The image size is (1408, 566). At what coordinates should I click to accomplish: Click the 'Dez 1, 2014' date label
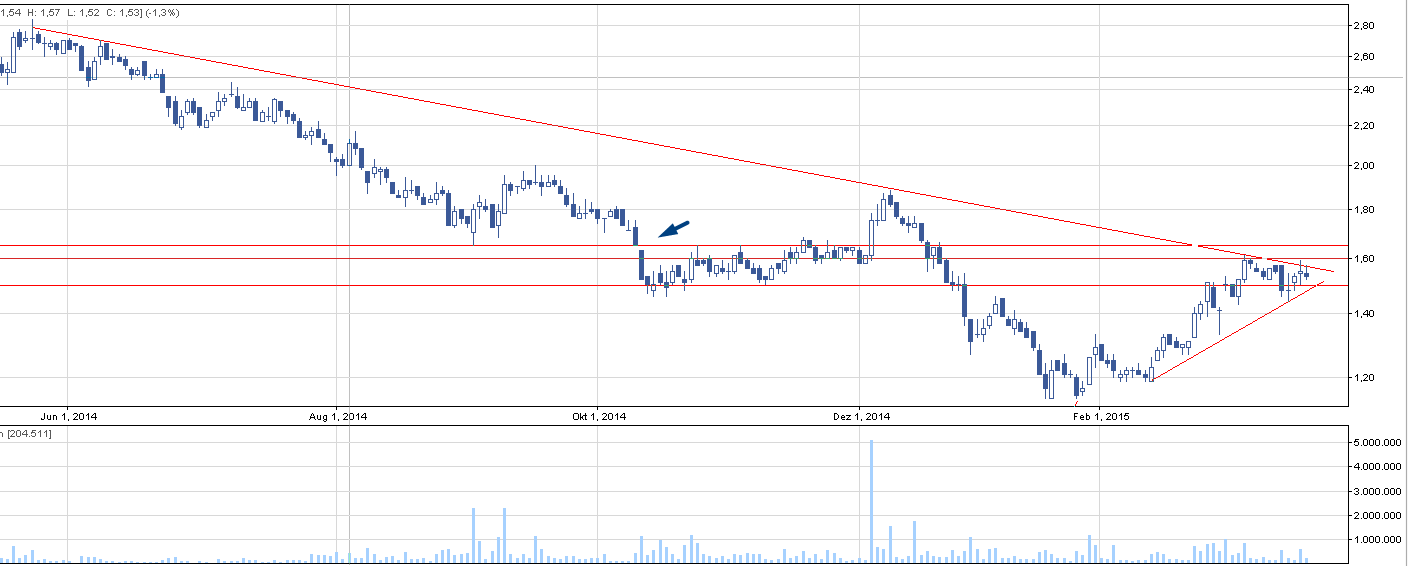coord(861,416)
